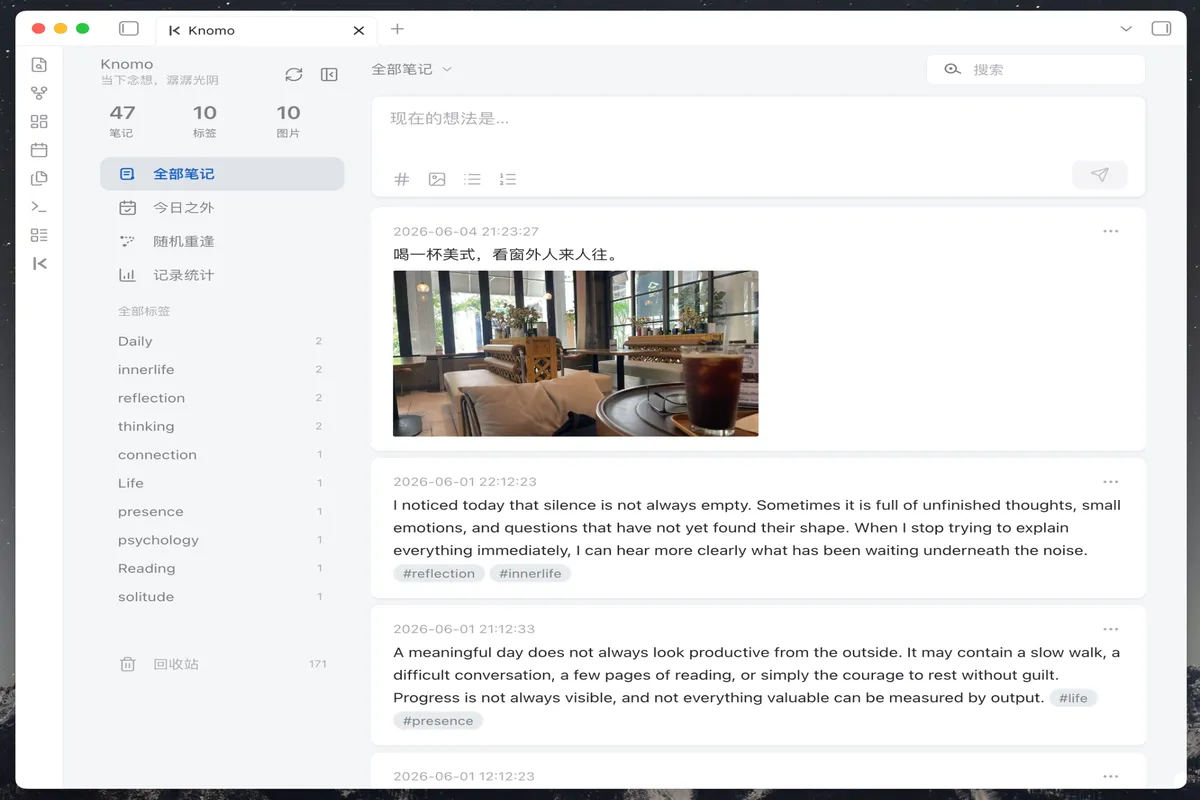
Task: Send the note with paper plane button
Action: pyautogui.click(x=1100, y=175)
